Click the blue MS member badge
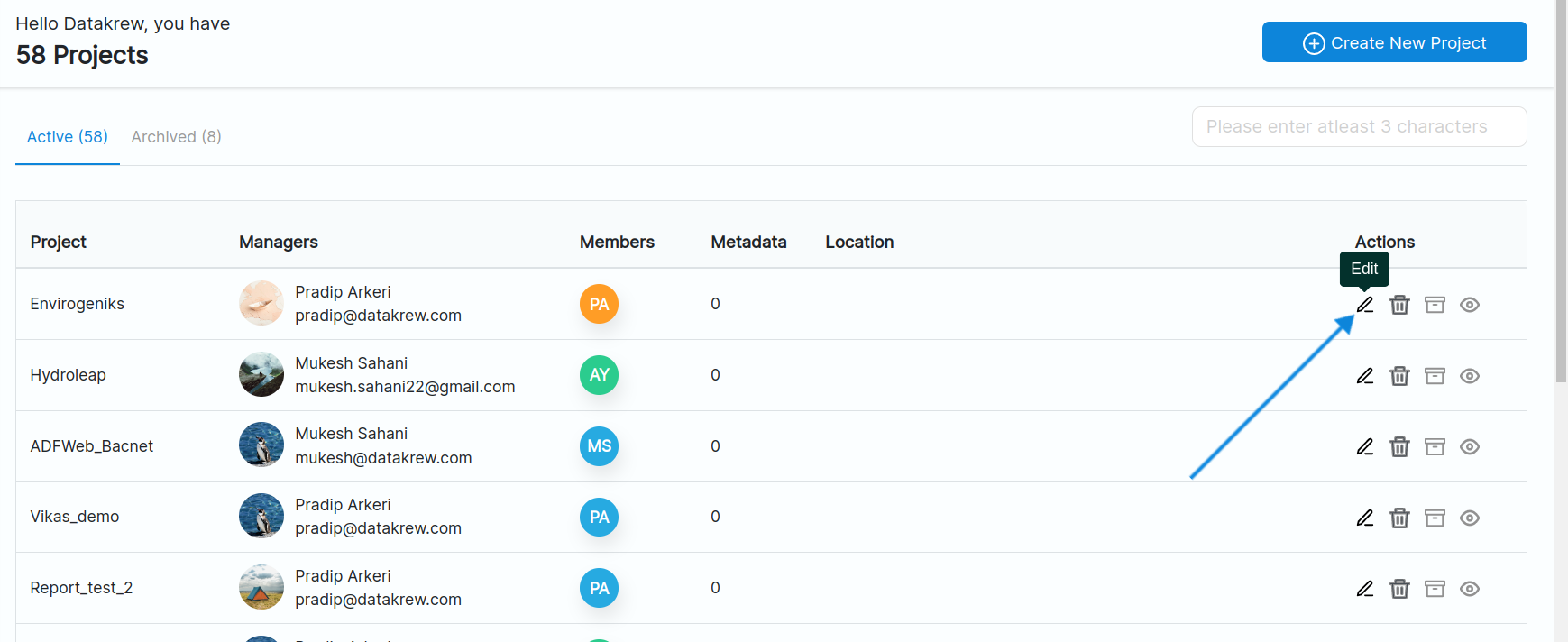The image size is (1568, 642). [x=599, y=445]
